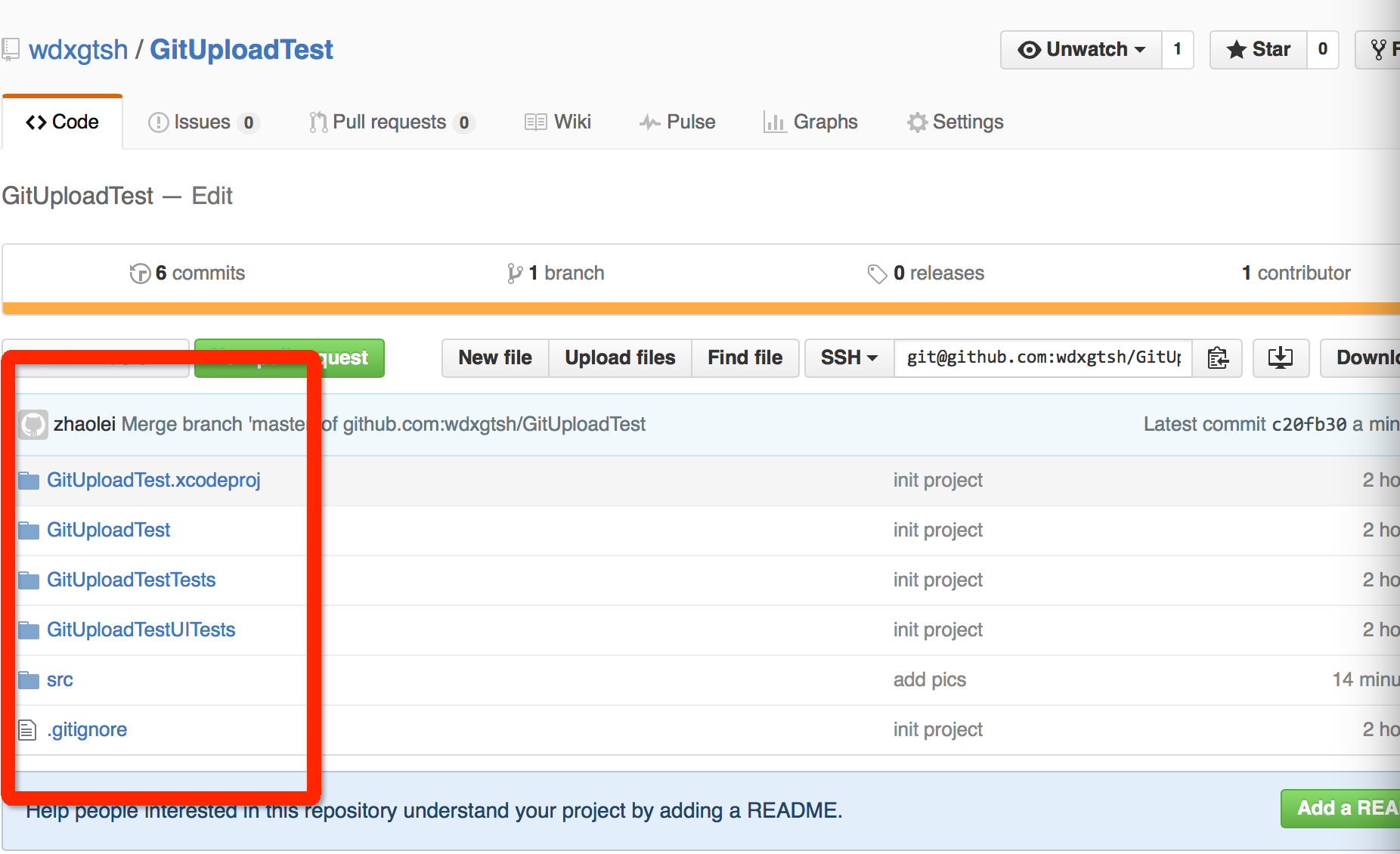Open the Pulse tab
Viewport: 1400px width, 854px height.
point(677,122)
